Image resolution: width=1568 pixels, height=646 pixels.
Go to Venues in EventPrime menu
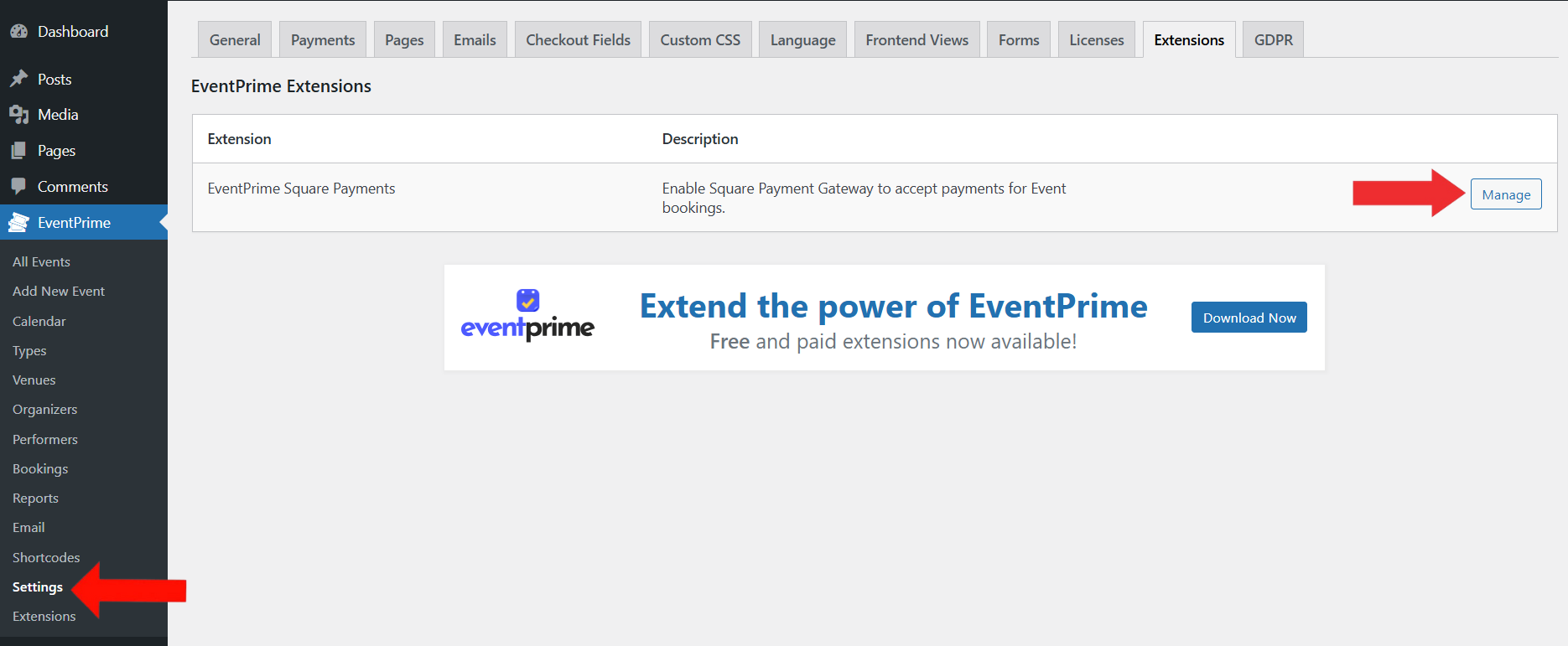click(x=34, y=380)
